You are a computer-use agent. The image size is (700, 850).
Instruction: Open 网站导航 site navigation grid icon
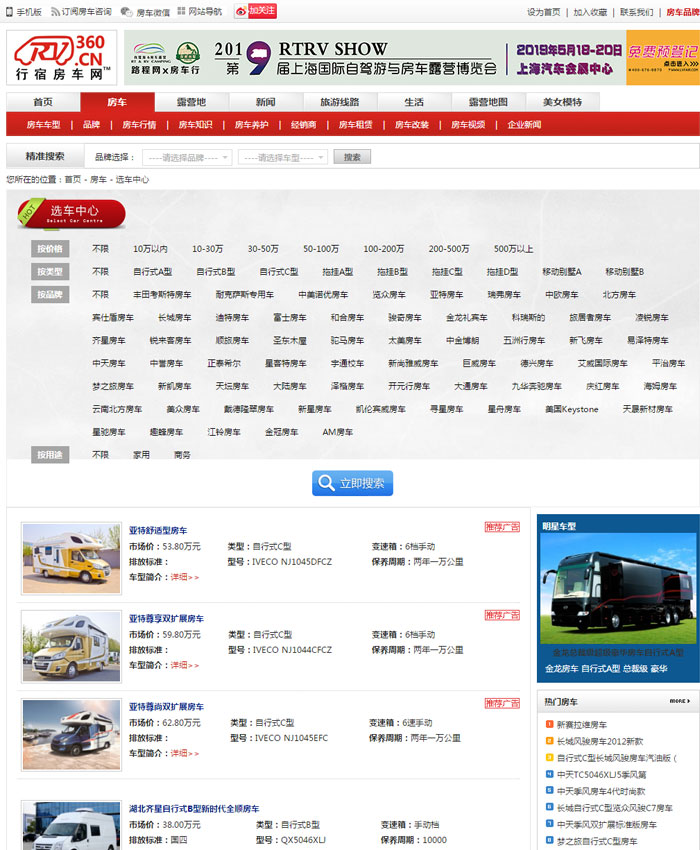point(200,12)
